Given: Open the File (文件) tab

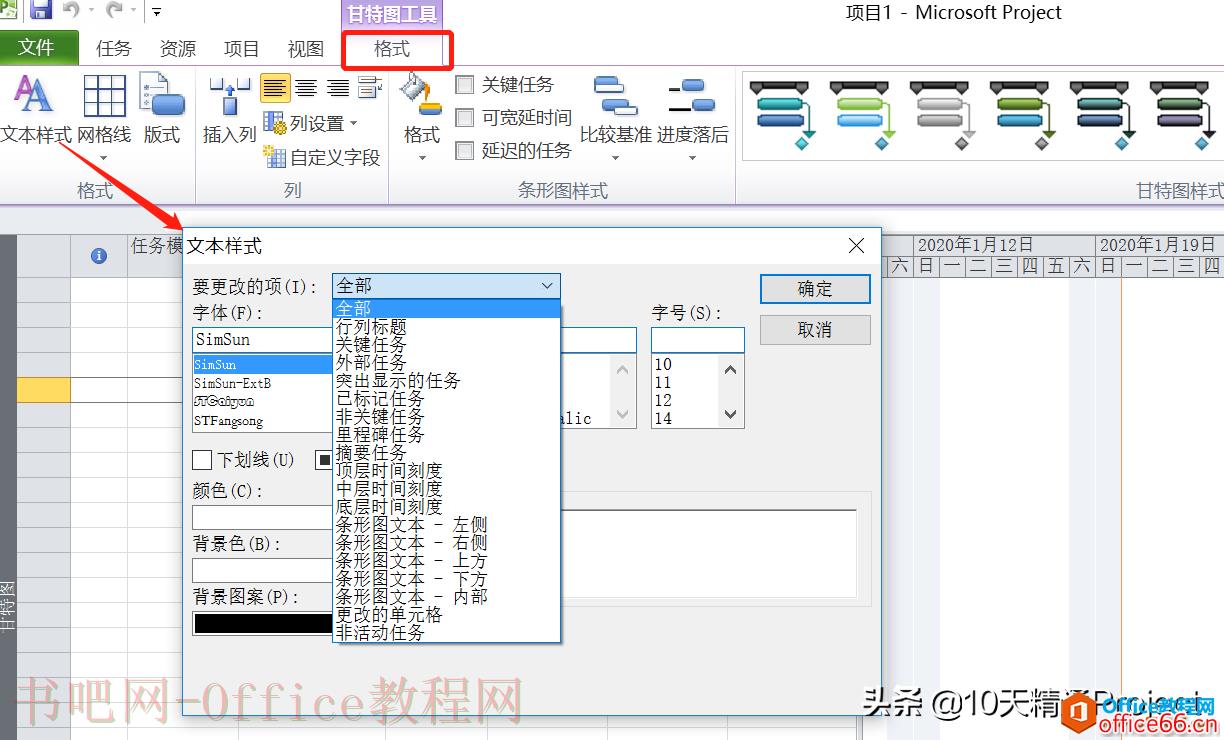Looking at the screenshot, I should pyautogui.click(x=39, y=48).
